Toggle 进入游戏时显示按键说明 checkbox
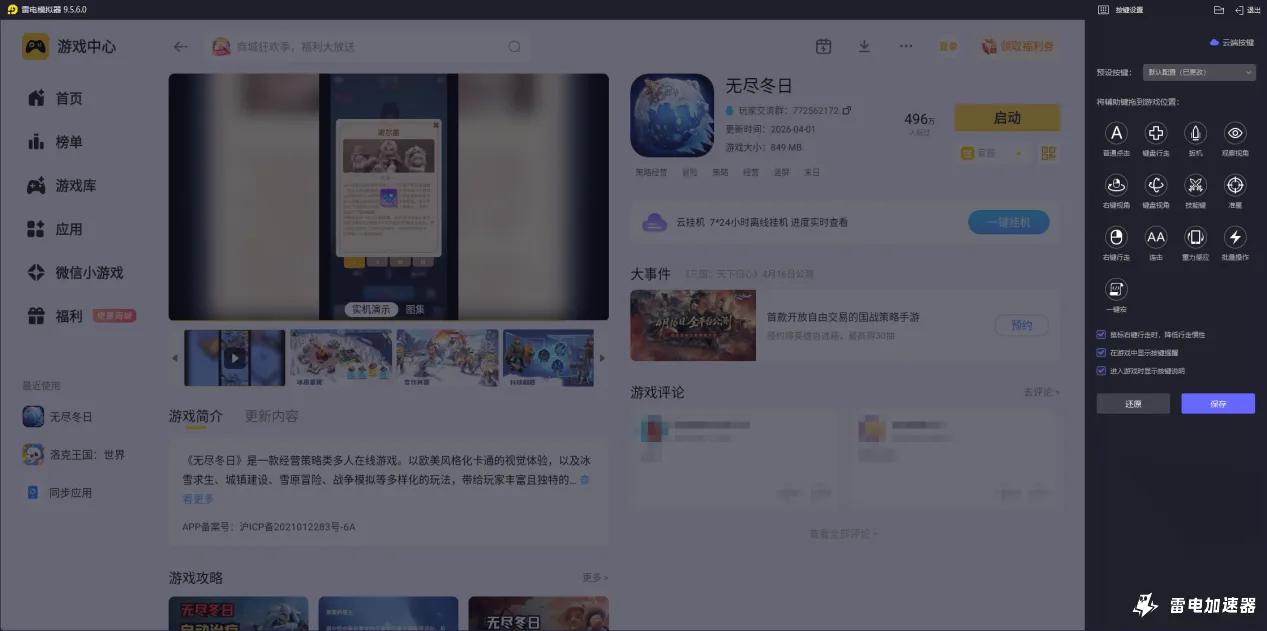This screenshot has width=1267, height=631. pos(1100,369)
